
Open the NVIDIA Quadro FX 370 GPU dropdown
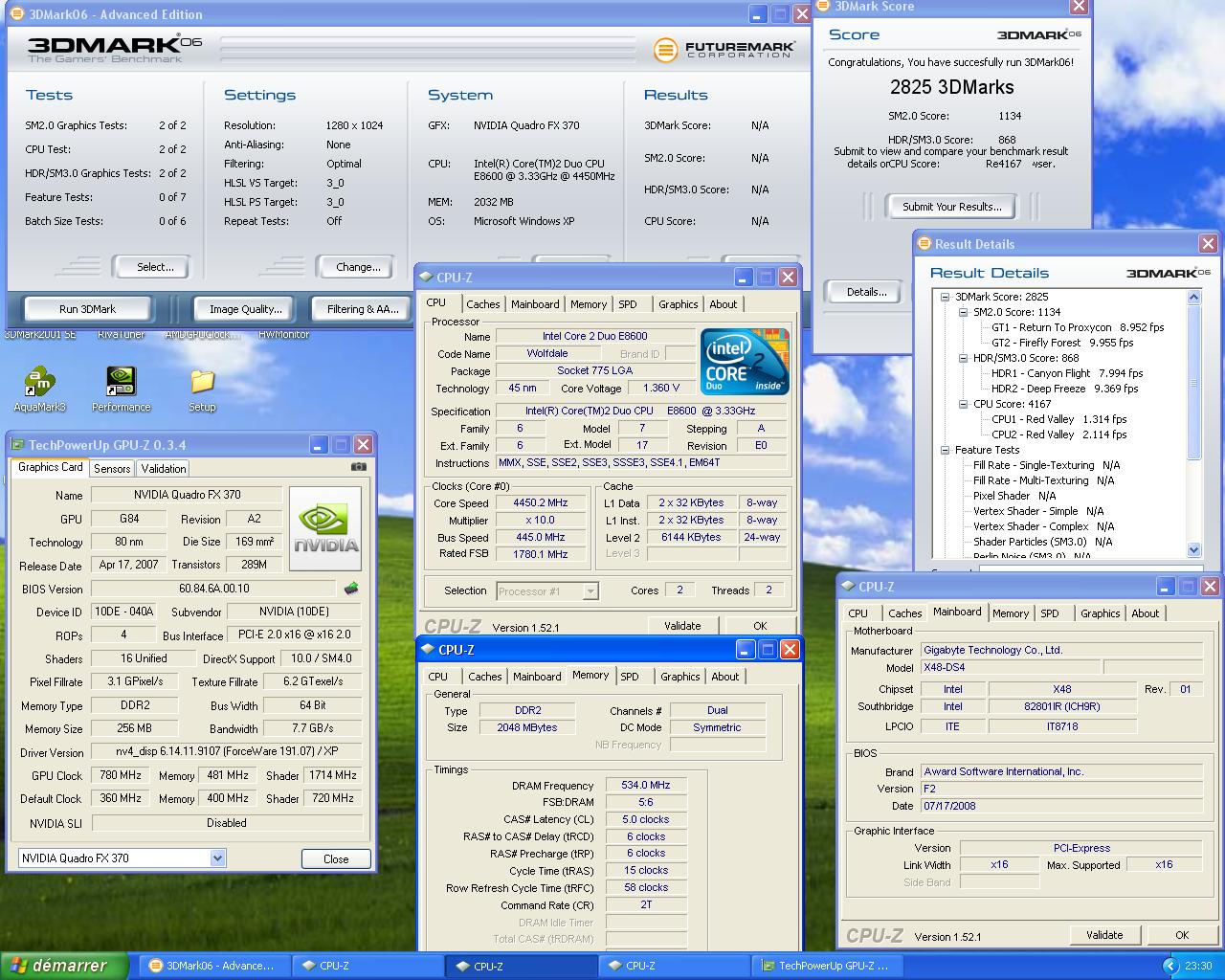217,857
